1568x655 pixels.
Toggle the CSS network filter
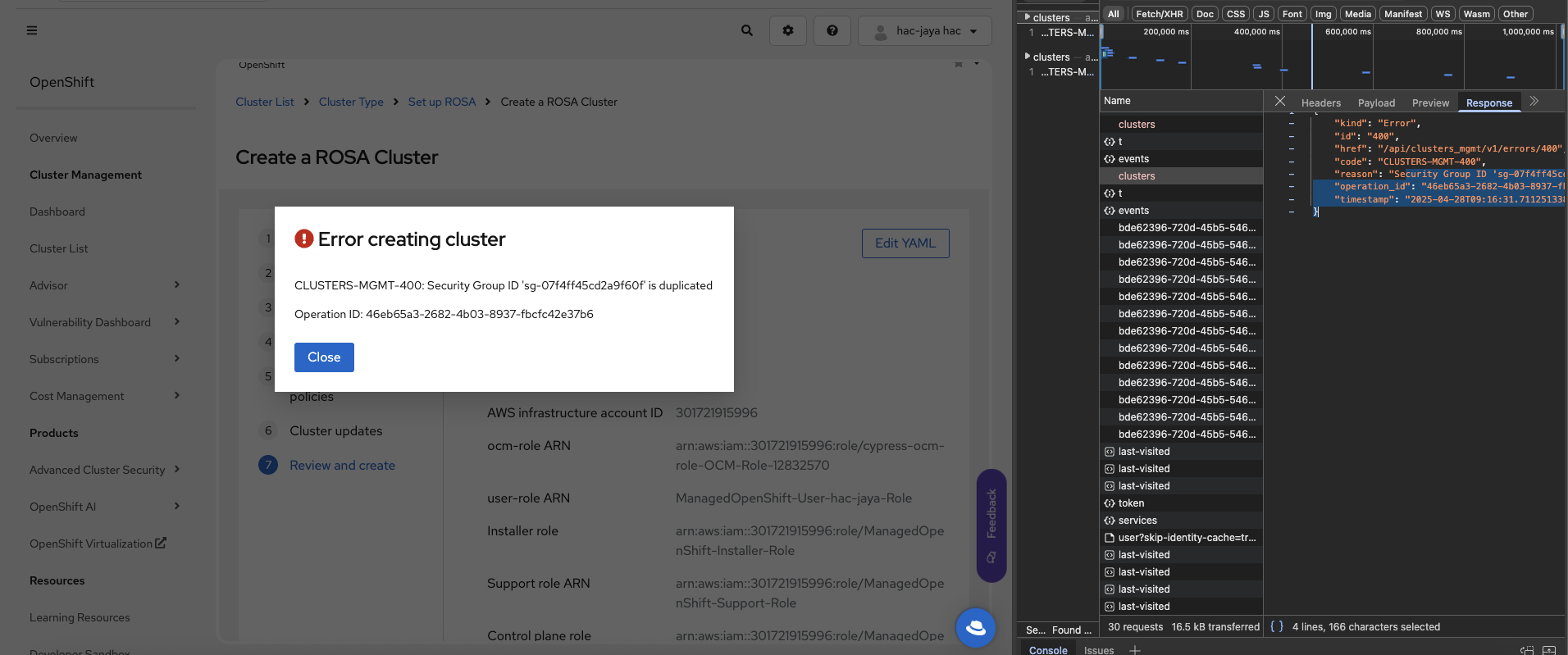[1236, 14]
